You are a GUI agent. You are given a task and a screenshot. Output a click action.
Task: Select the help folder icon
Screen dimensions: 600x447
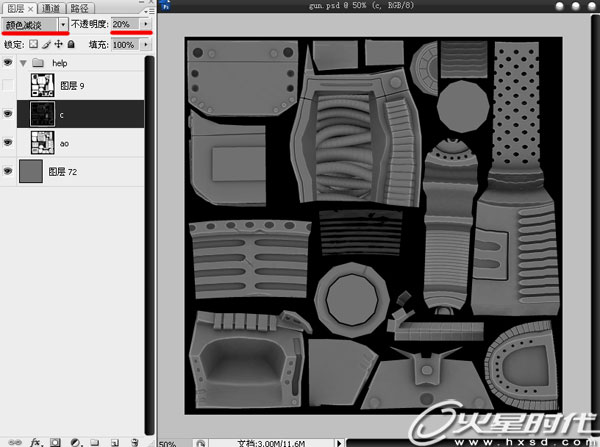point(38,62)
